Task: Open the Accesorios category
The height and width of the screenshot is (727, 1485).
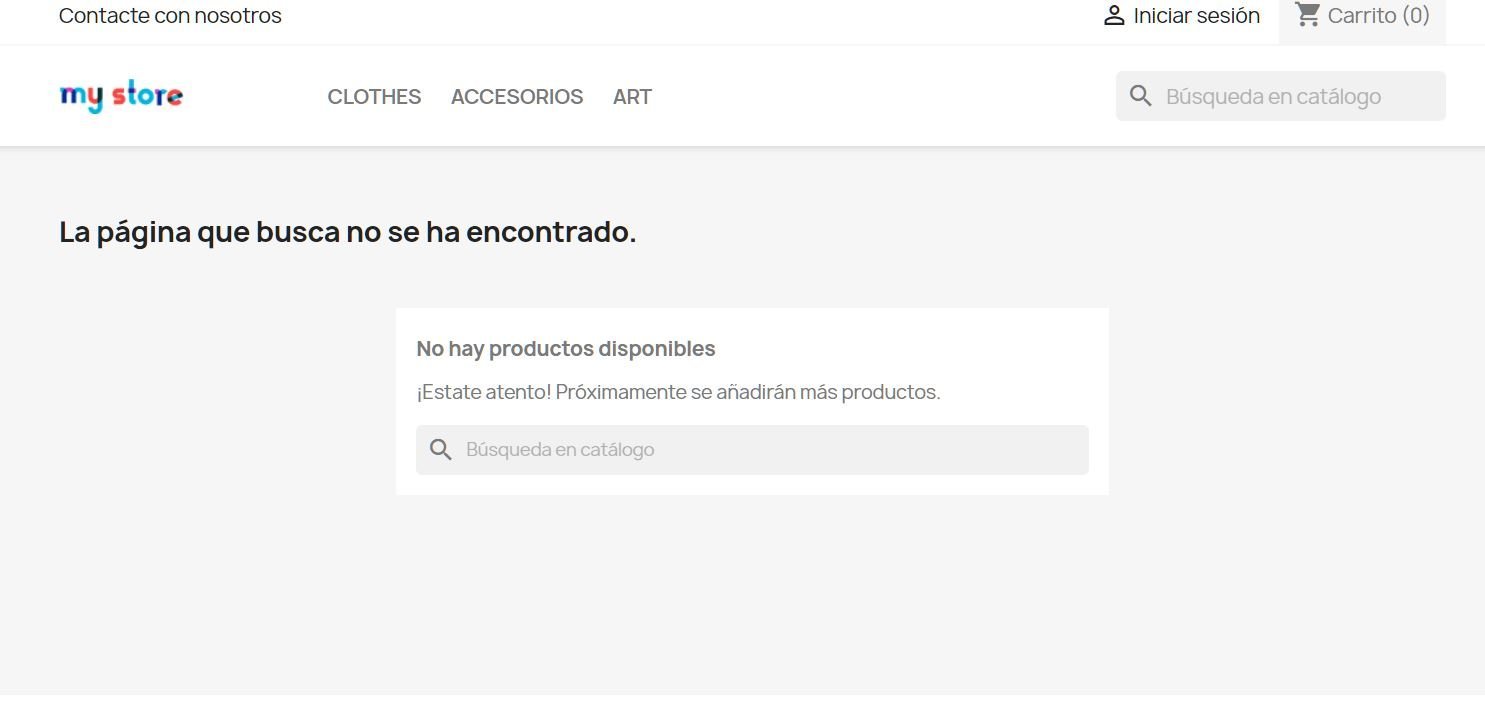Action: (517, 97)
